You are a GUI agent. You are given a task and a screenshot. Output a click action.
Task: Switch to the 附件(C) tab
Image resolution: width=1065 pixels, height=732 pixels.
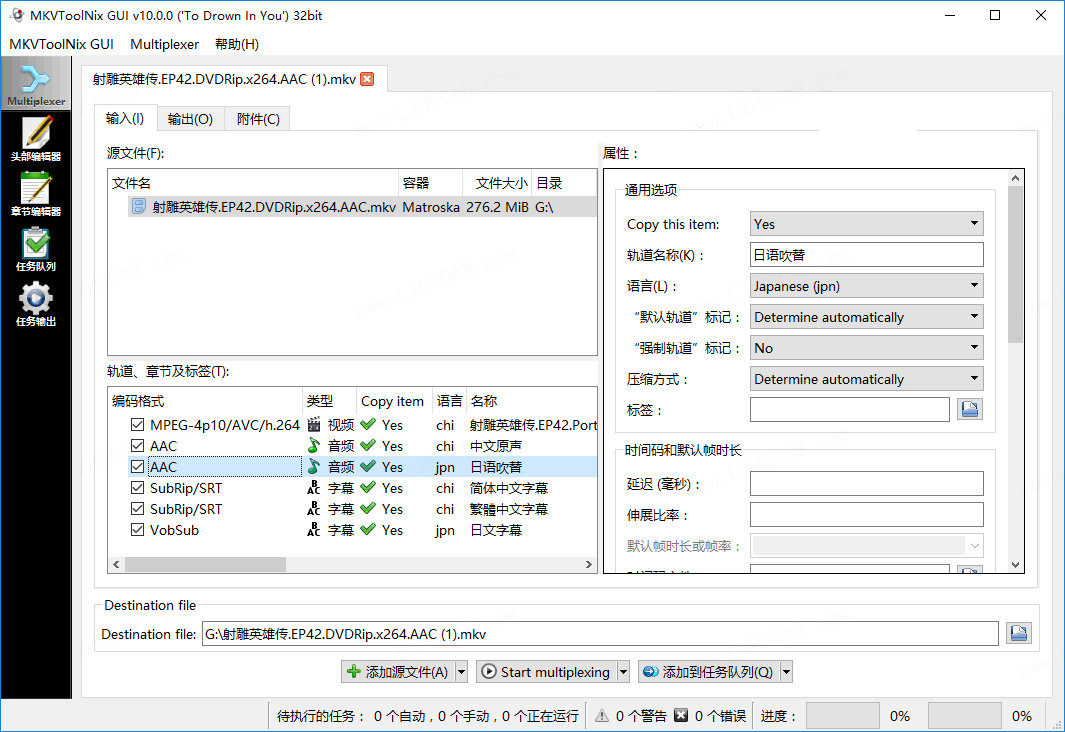[257, 119]
